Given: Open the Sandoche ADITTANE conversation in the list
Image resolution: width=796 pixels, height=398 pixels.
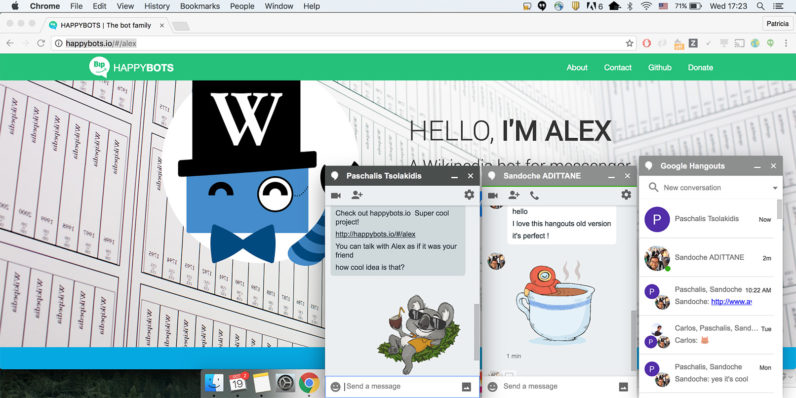Looking at the screenshot, I should (708, 258).
